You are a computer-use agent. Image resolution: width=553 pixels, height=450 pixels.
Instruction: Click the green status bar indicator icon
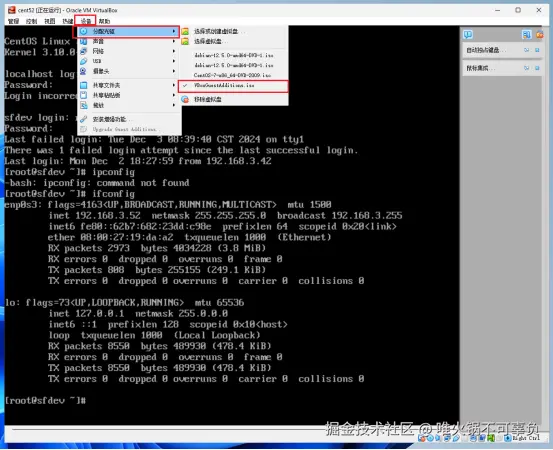coord(491,438)
